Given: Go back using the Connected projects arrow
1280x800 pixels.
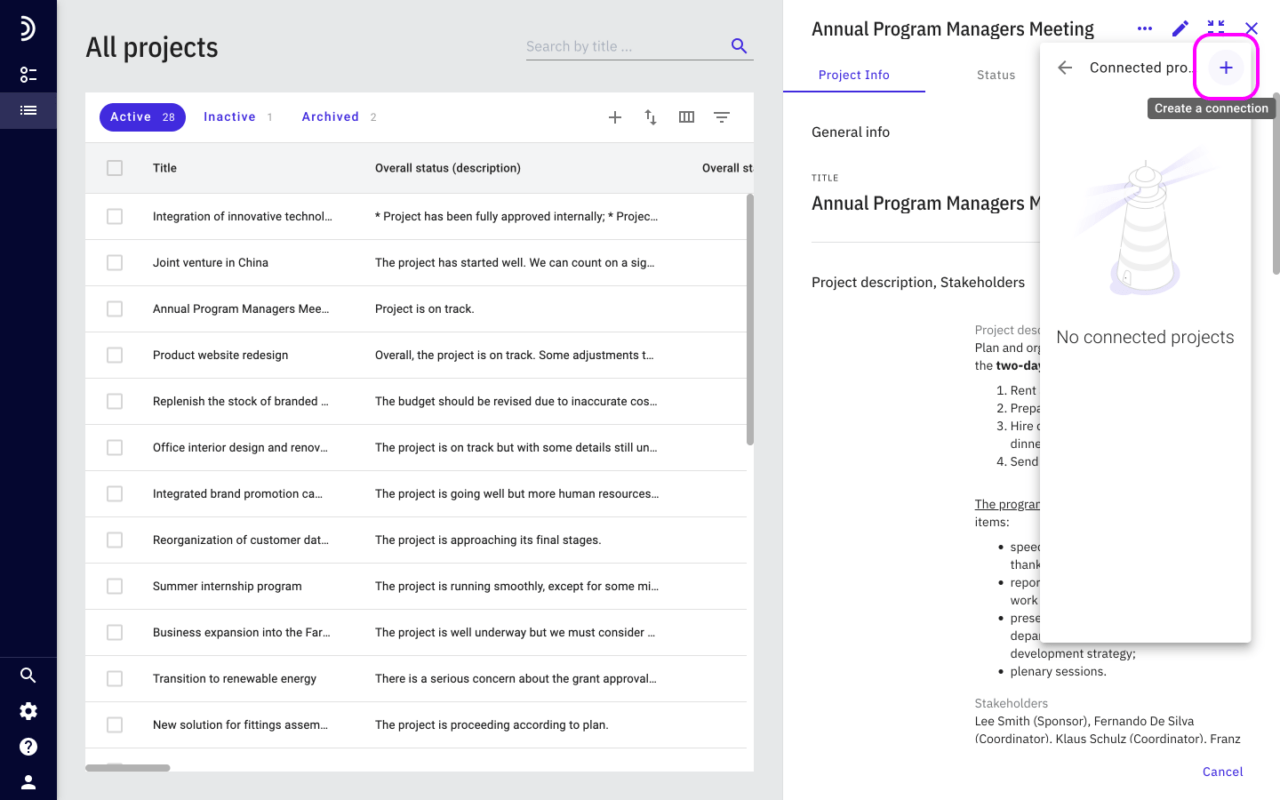Looking at the screenshot, I should click(1065, 68).
